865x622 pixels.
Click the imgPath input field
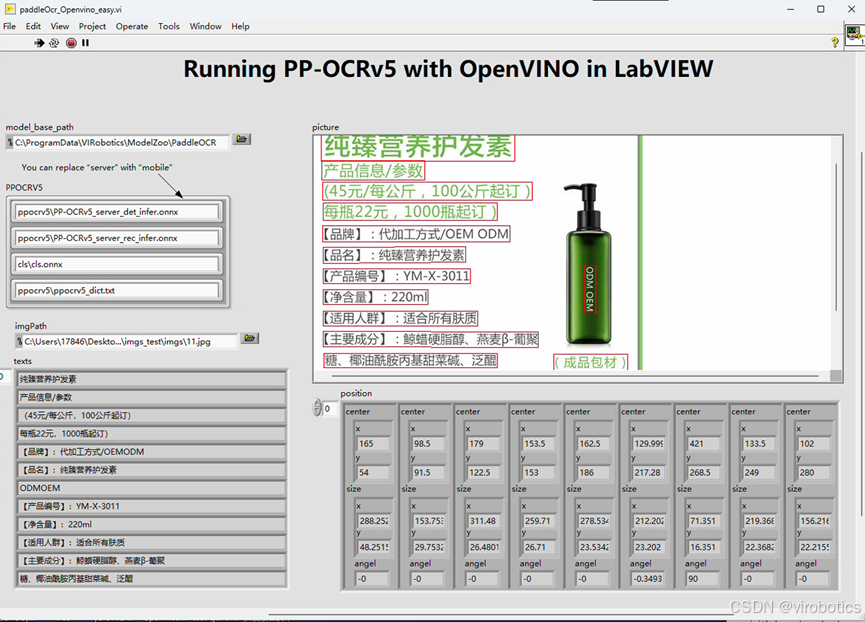pyautogui.click(x=126, y=341)
